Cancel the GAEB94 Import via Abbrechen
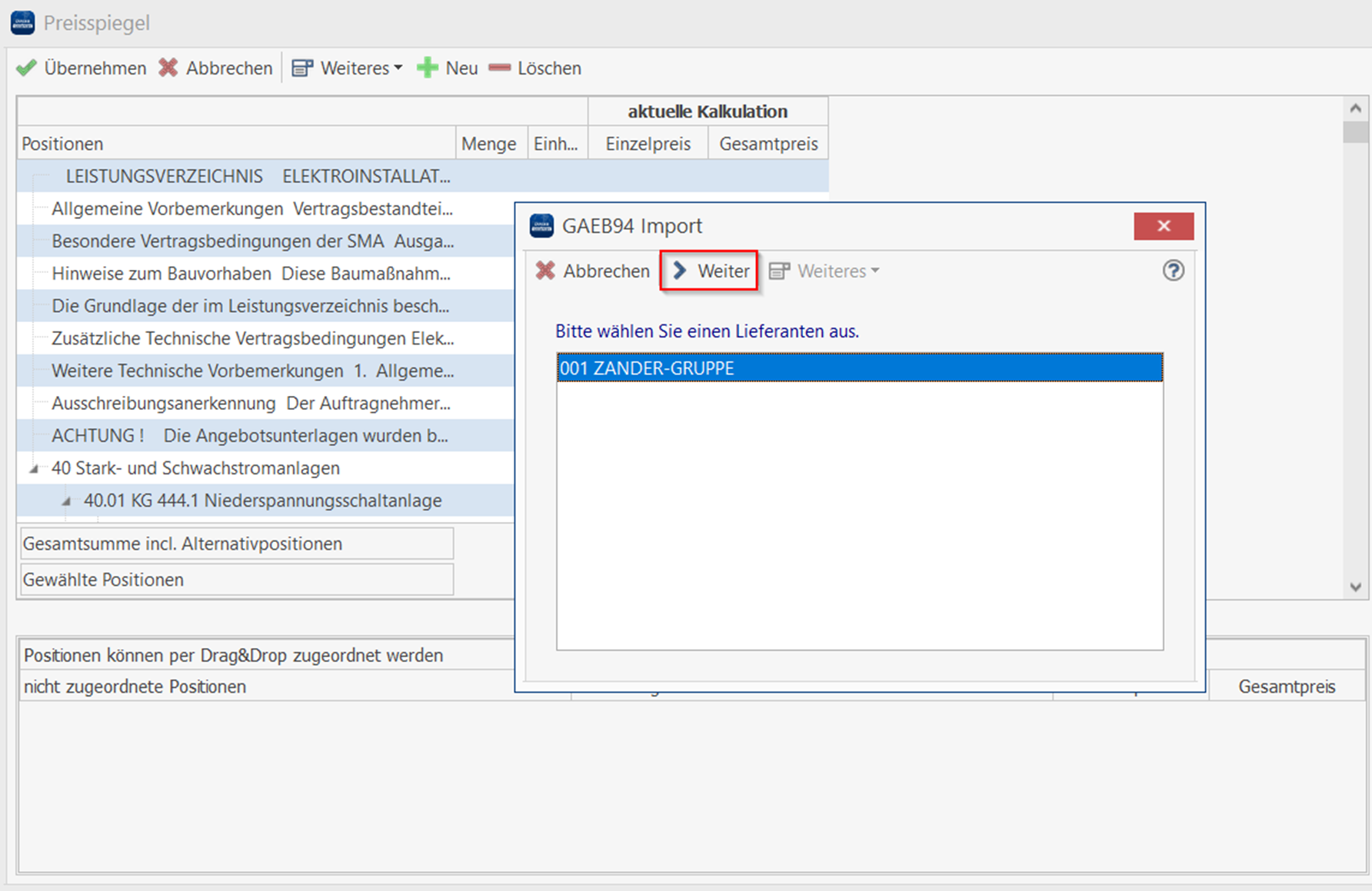 click(592, 271)
